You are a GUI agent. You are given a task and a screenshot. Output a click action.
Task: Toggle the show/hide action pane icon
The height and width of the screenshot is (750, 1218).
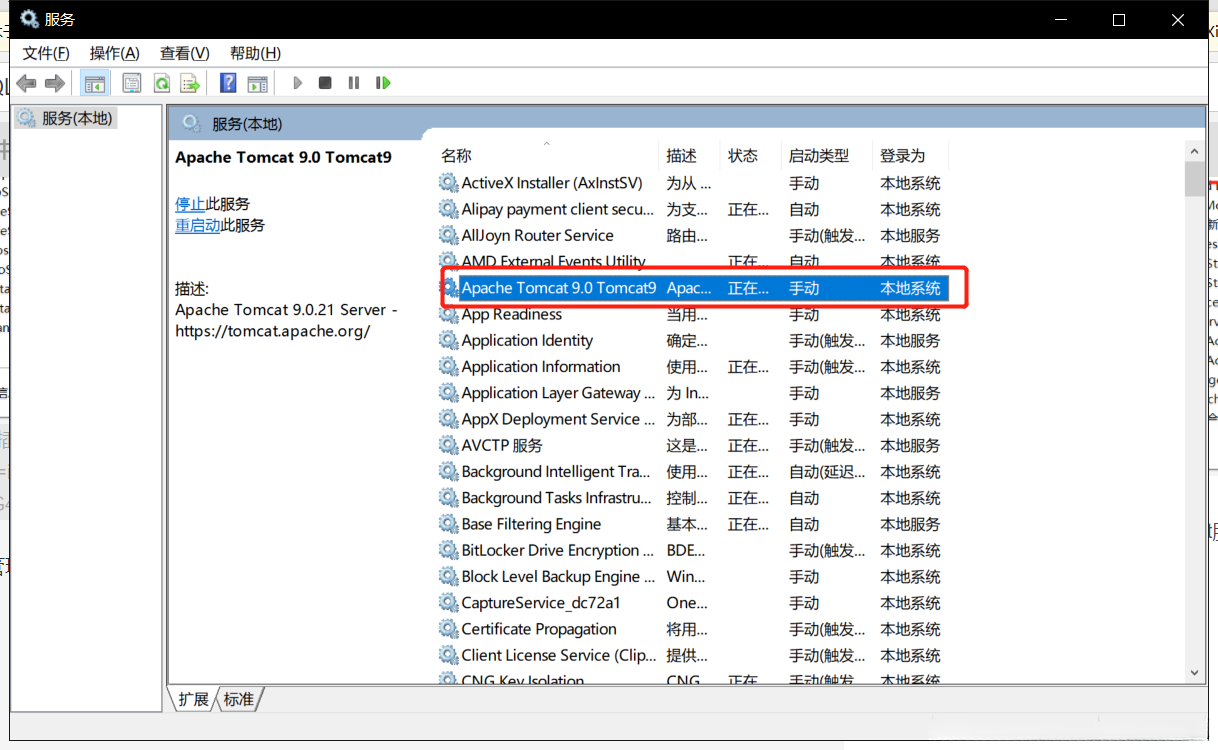[257, 83]
